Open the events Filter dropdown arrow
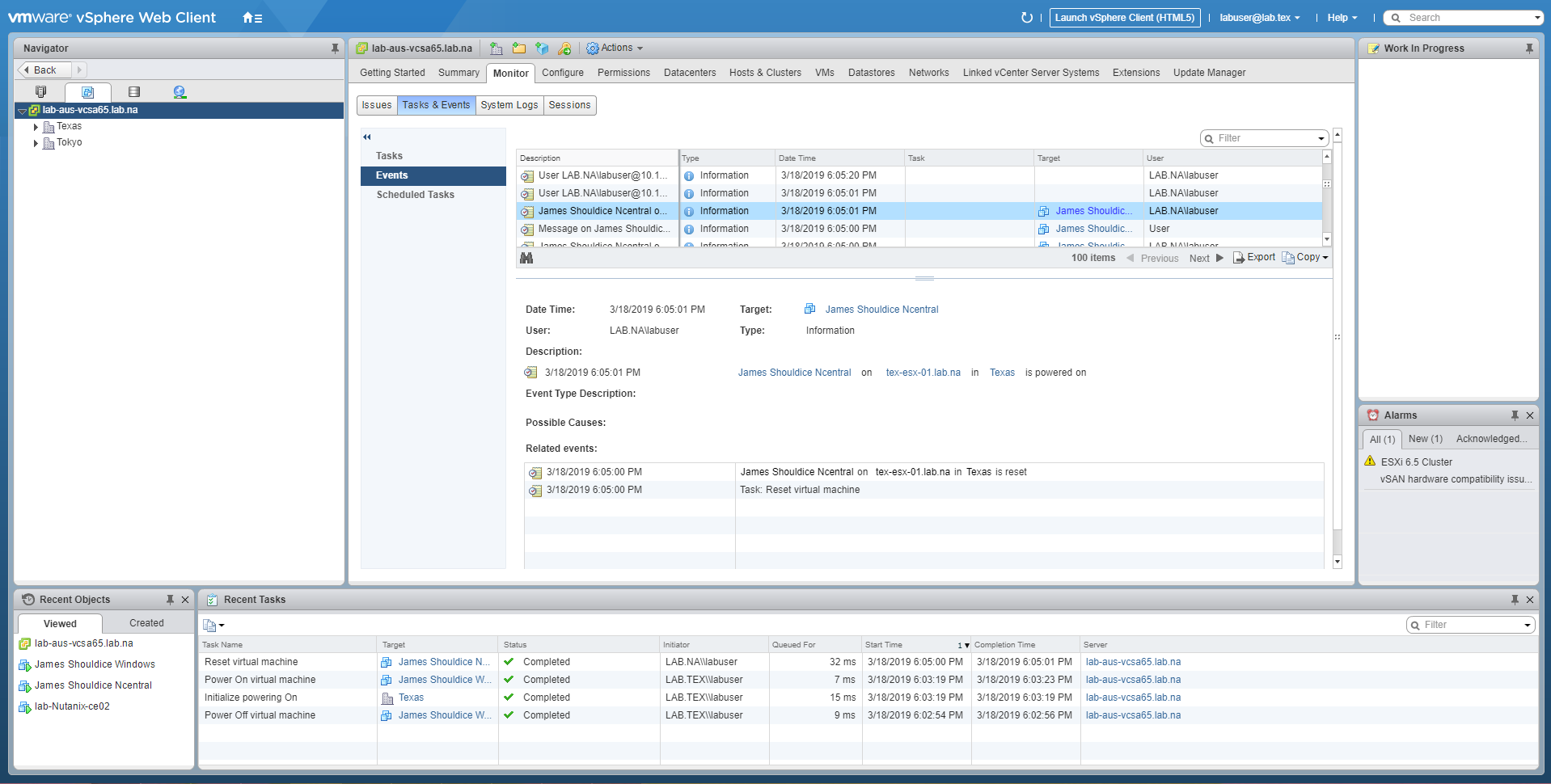Image resolution: width=1551 pixels, height=784 pixels. pyautogui.click(x=1321, y=138)
